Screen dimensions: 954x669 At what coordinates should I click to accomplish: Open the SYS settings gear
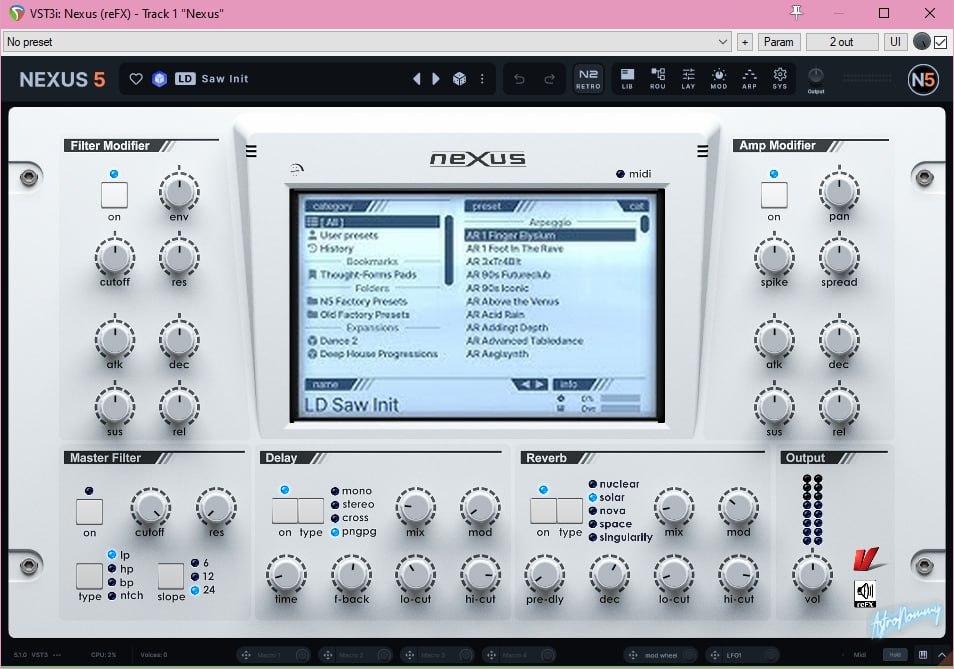tap(780, 79)
